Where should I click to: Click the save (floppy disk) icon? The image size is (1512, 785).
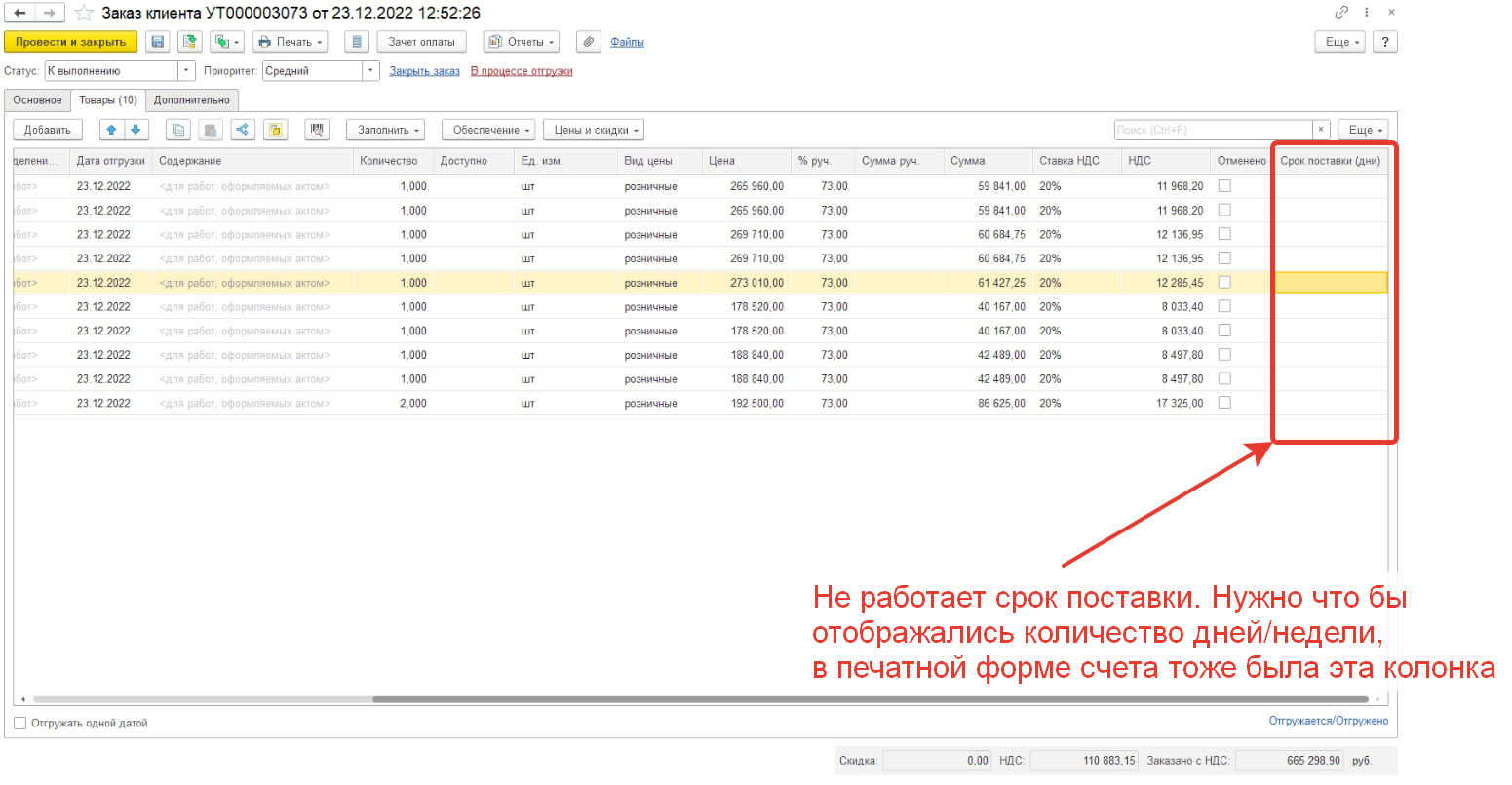158,42
